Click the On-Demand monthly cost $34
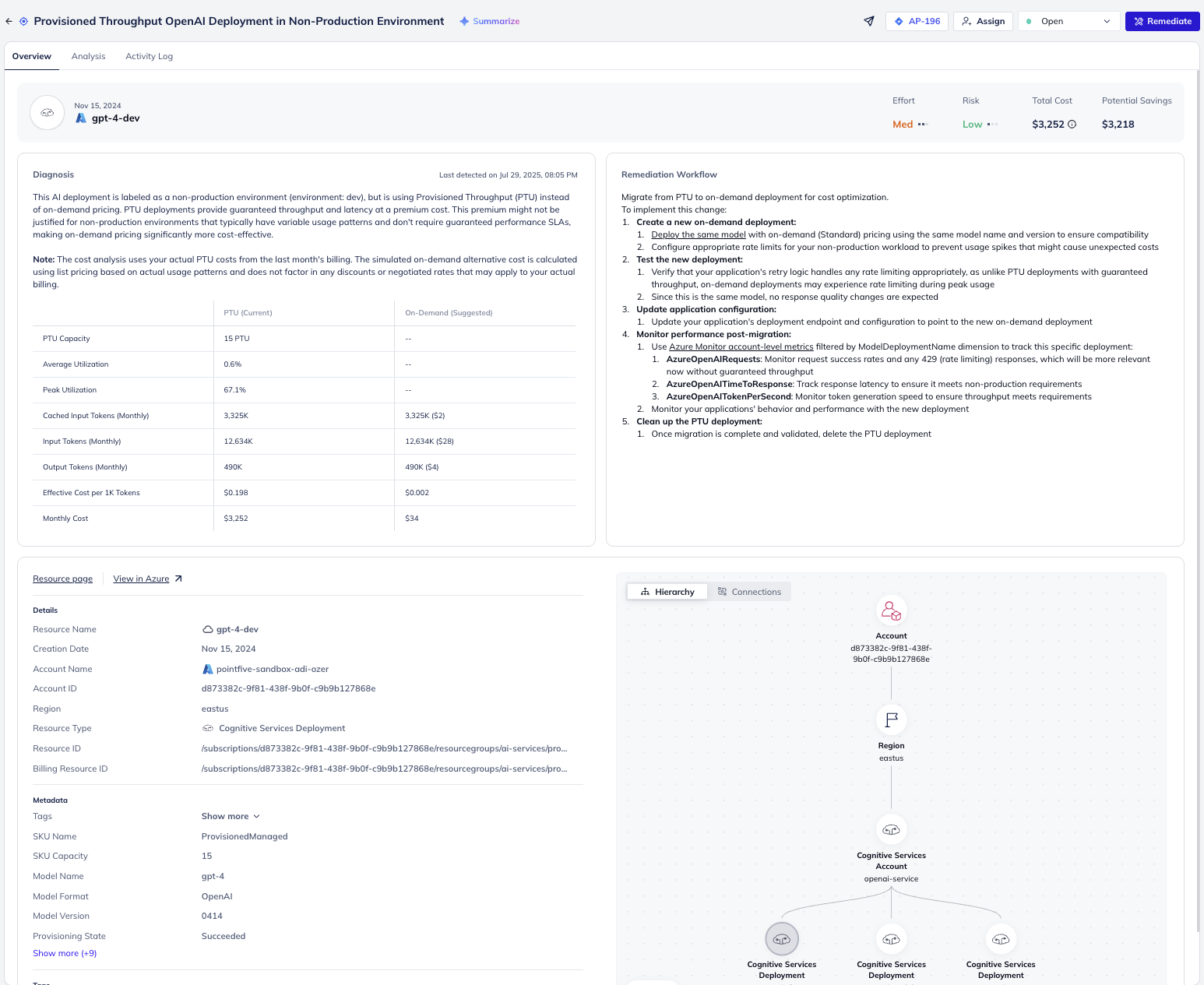The height and width of the screenshot is (985, 1204). (412, 519)
